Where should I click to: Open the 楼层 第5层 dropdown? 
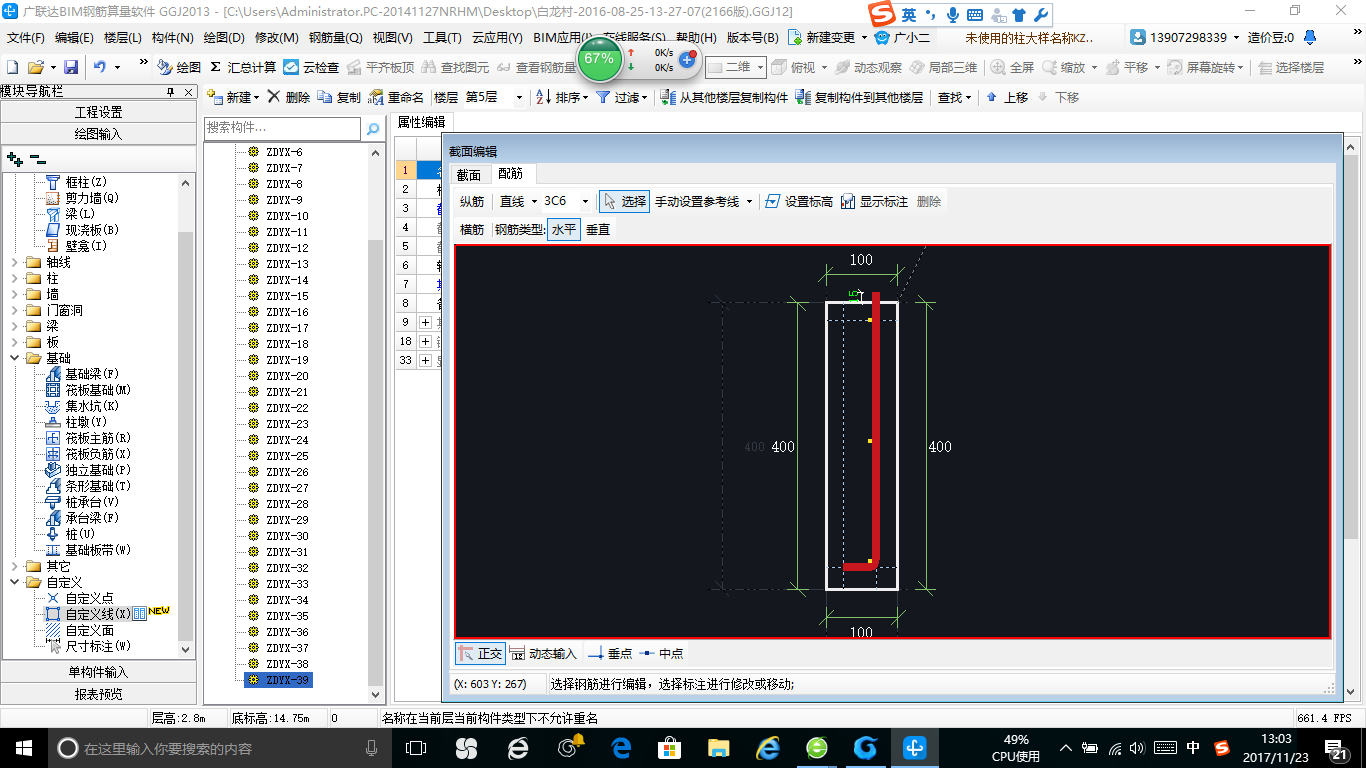click(x=519, y=97)
